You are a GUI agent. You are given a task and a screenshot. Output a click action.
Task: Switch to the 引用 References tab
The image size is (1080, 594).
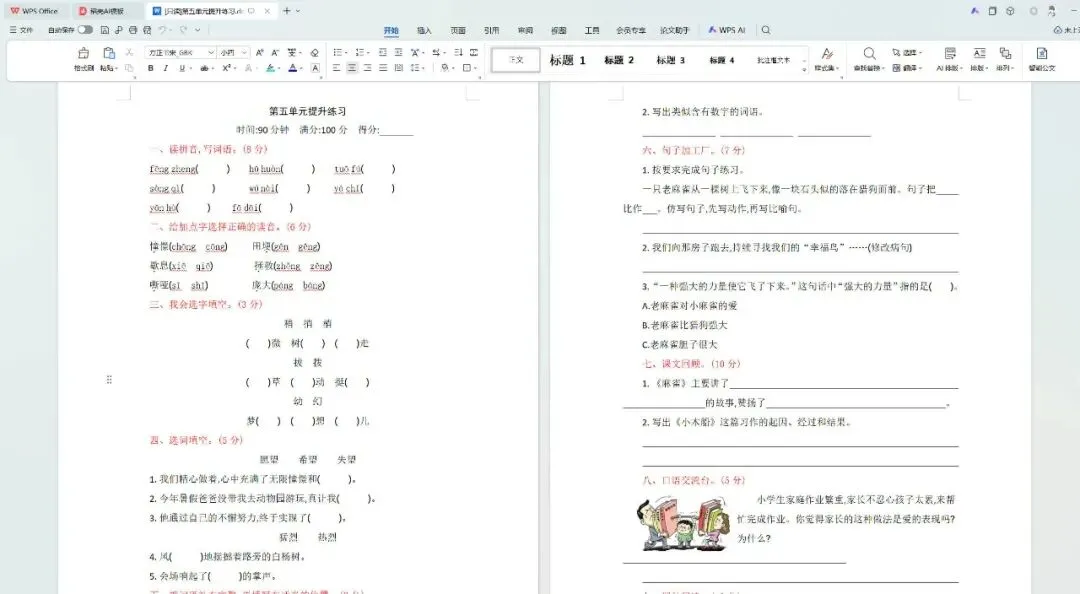[x=492, y=30]
